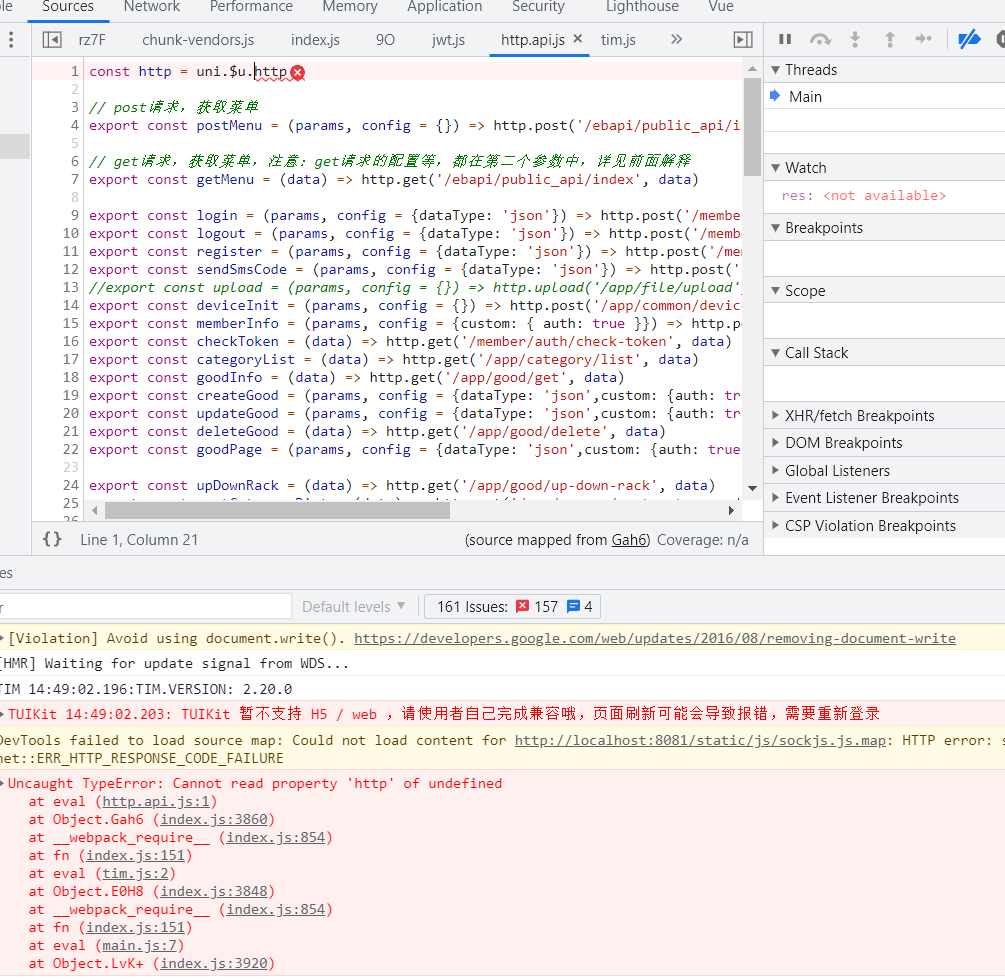Step over next function call

[820, 38]
